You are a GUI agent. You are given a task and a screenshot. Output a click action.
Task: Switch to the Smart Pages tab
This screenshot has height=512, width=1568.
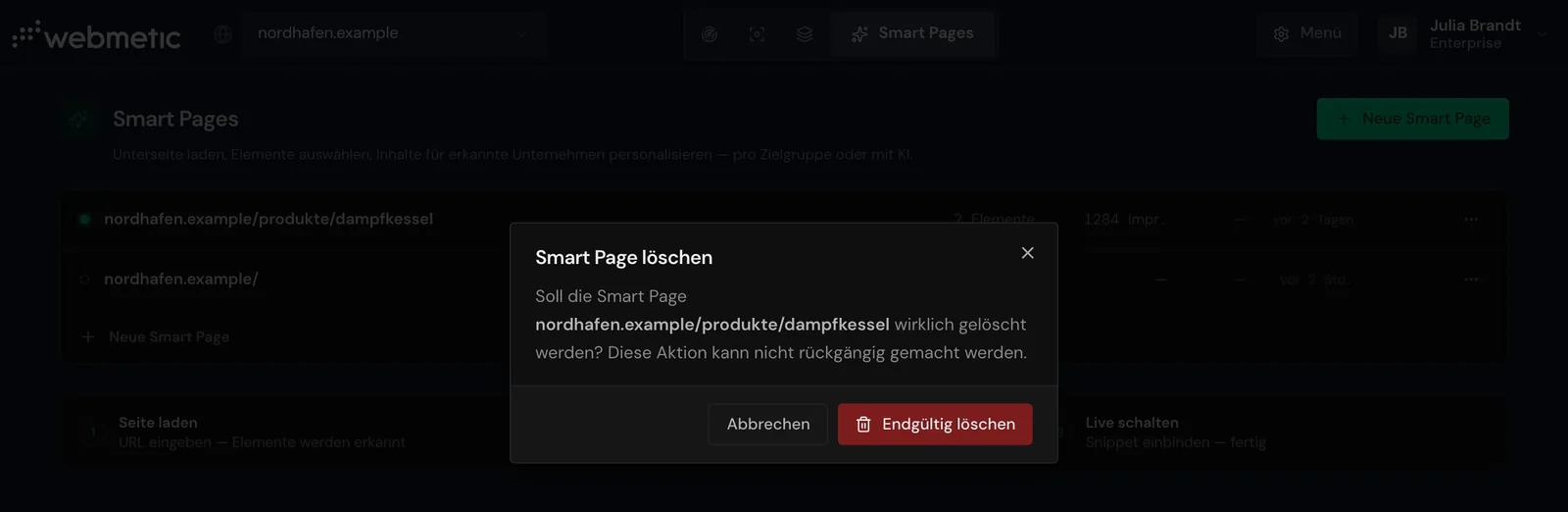point(912,33)
